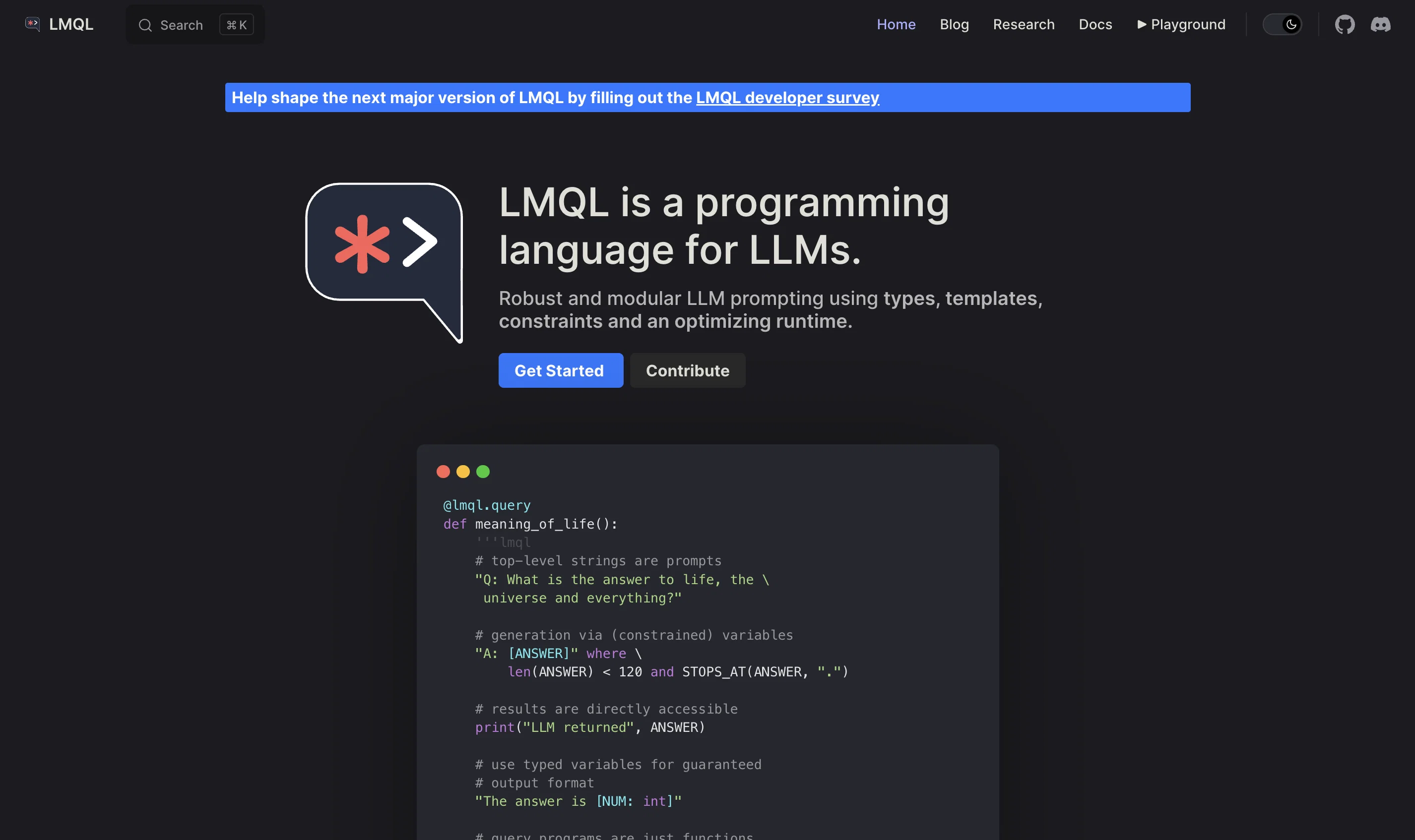Open the LMQL developer survey link
Image resolution: width=1415 pixels, height=840 pixels.
point(787,97)
